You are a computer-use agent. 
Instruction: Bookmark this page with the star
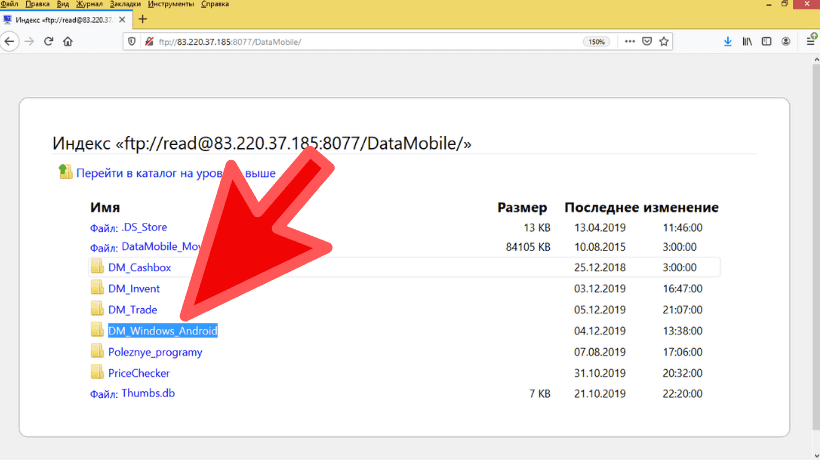(x=664, y=41)
